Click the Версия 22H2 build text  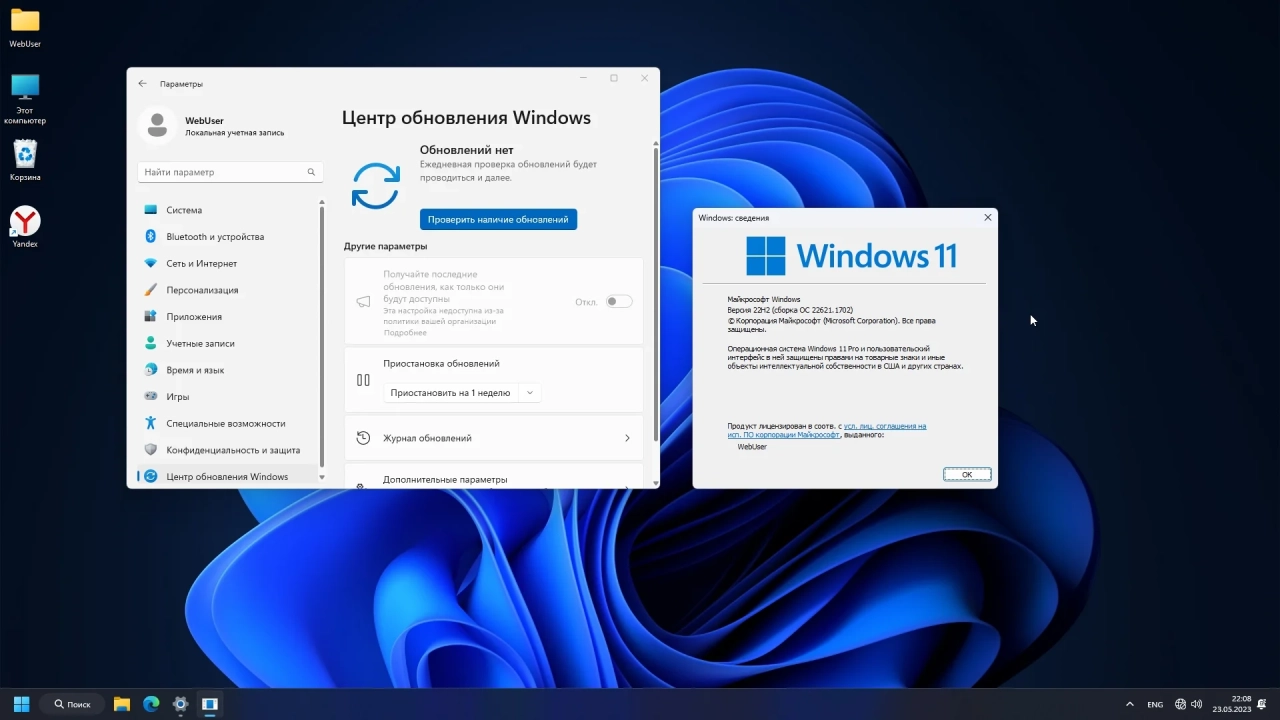click(790, 310)
